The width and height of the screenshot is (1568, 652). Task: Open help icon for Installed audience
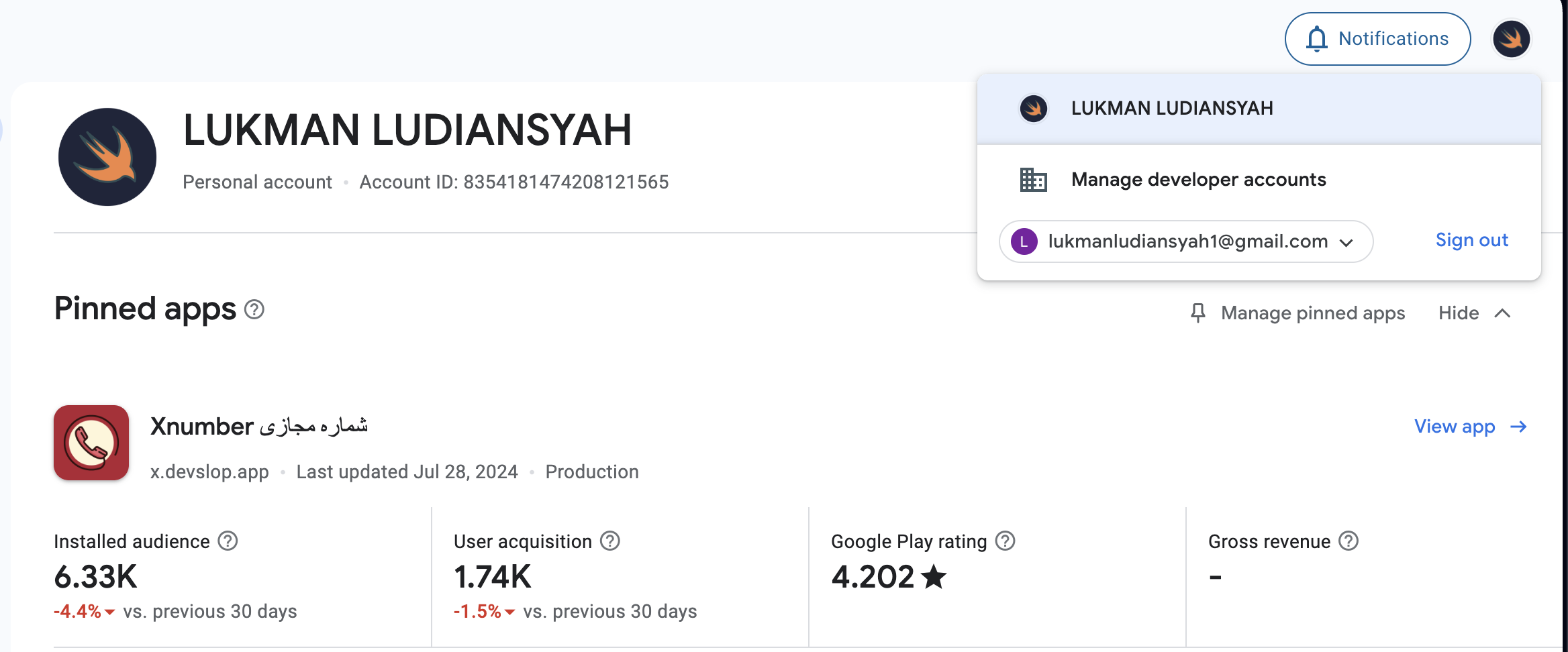228,541
